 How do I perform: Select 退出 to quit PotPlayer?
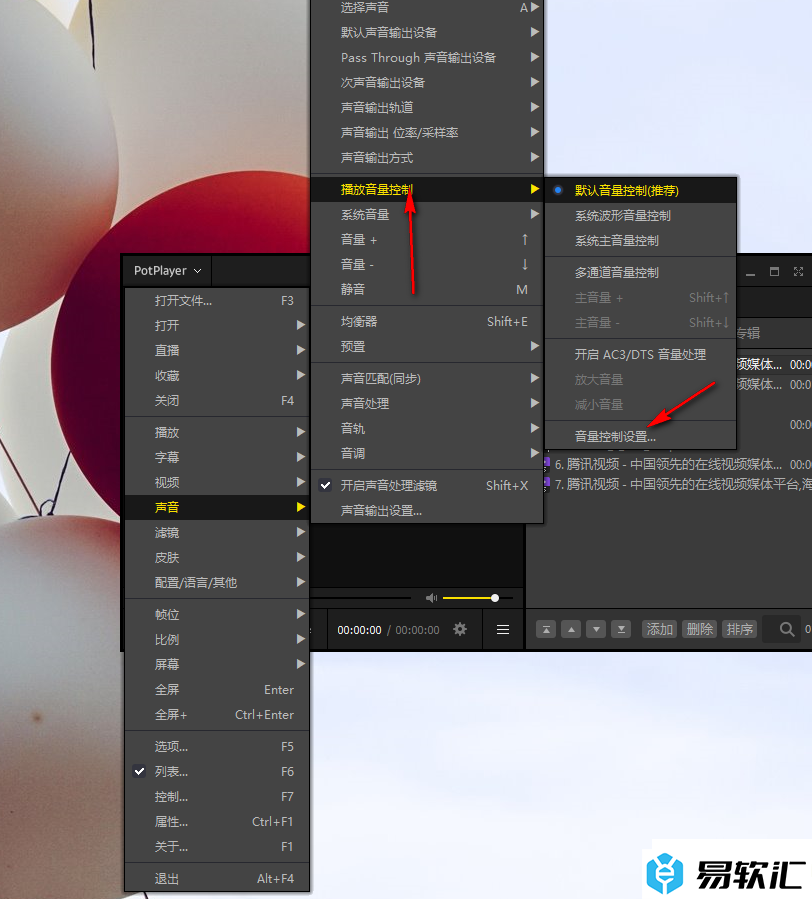pos(217,878)
